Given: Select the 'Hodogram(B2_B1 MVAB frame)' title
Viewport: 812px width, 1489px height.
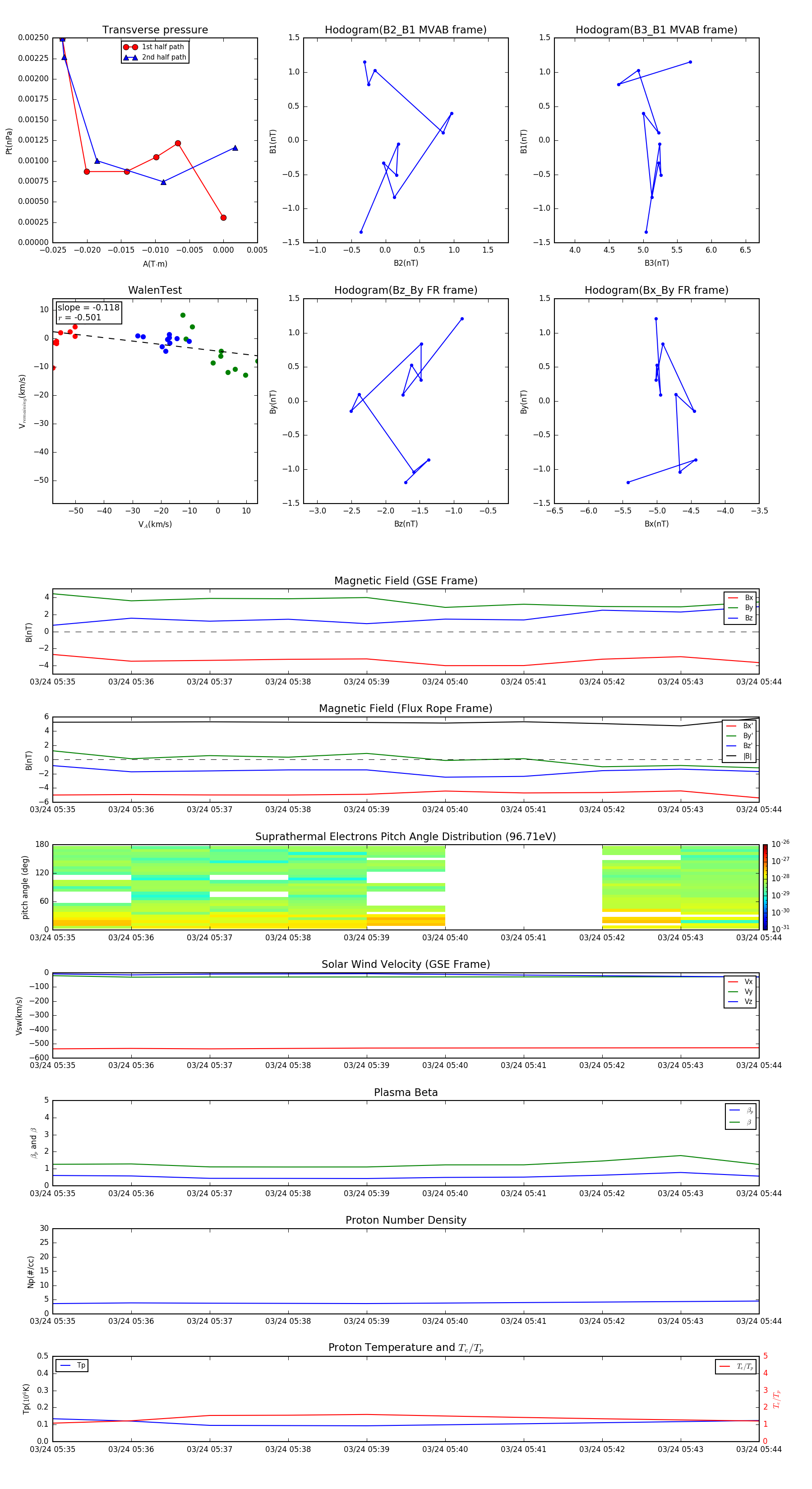Looking at the screenshot, I should (x=406, y=30).
